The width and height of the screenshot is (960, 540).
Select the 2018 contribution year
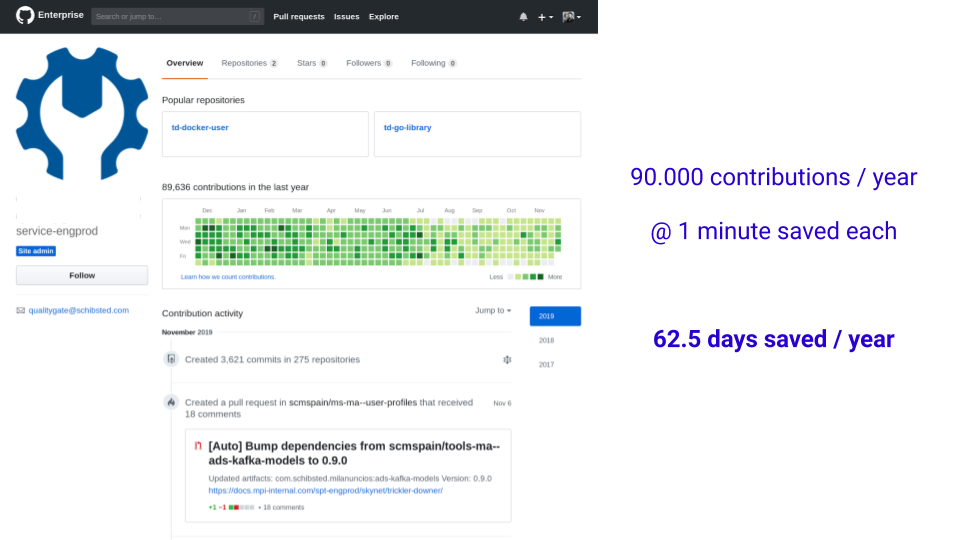pyautogui.click(x=546, y=340)
